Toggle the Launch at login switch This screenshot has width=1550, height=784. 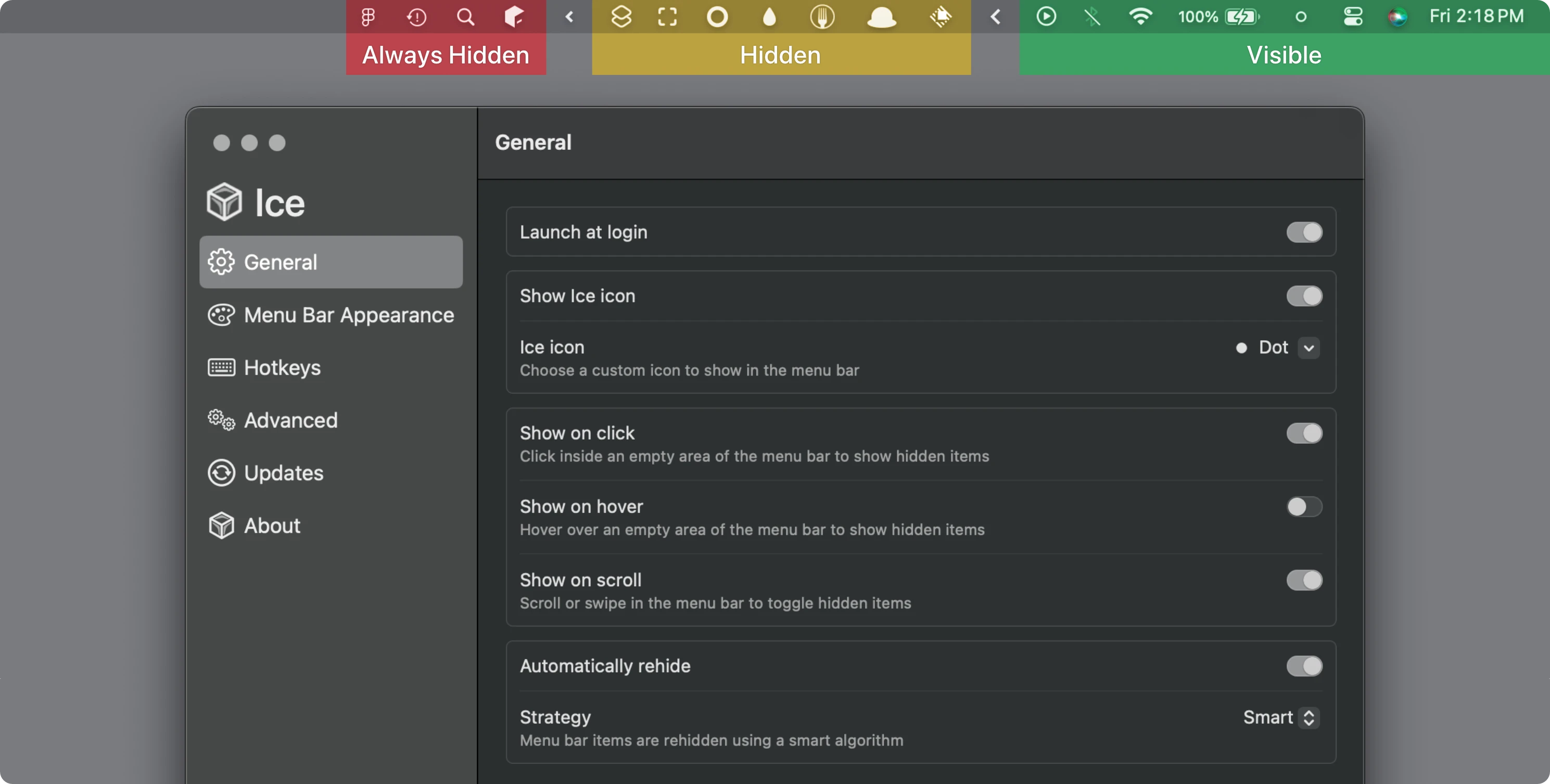click(1305, 232)
